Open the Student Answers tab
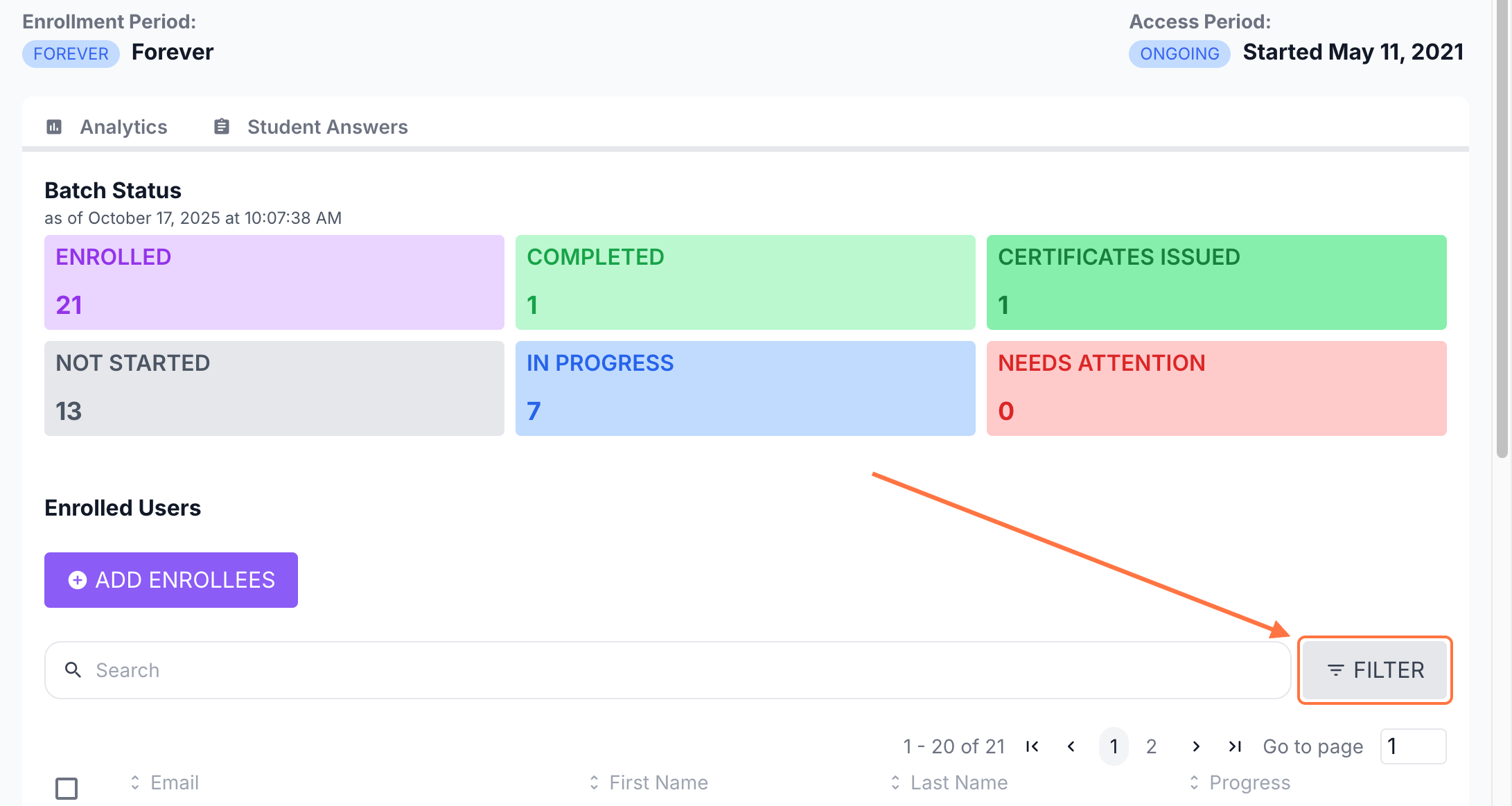The image size is (1512, 806). tap(327, 127)
